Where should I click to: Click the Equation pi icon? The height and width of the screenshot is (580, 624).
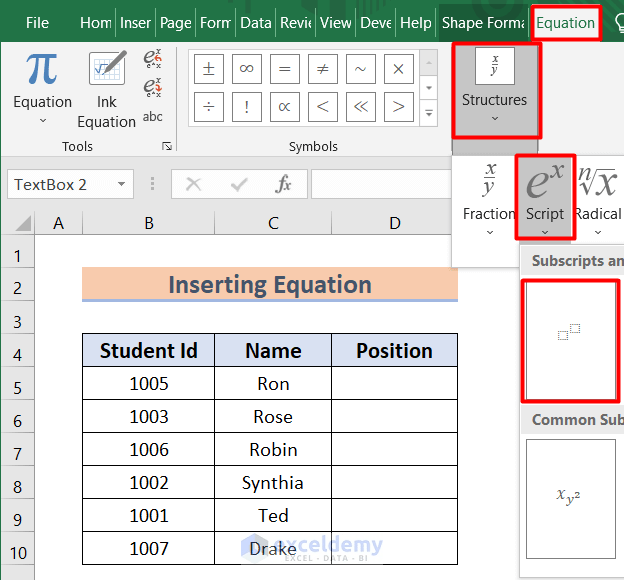(42, 69)
